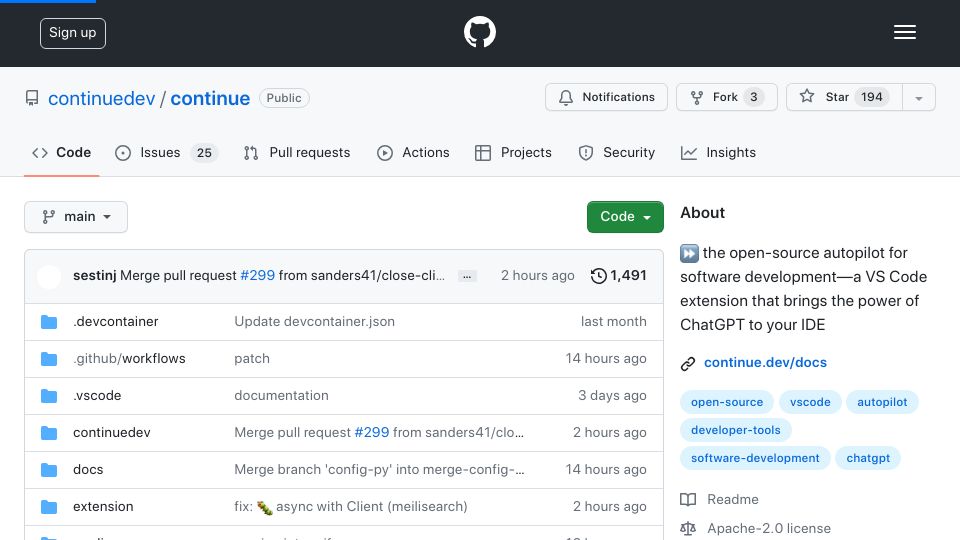Open the extension folder
The height and width of the screenshot is (540, 960).
(x=103, y=506)
